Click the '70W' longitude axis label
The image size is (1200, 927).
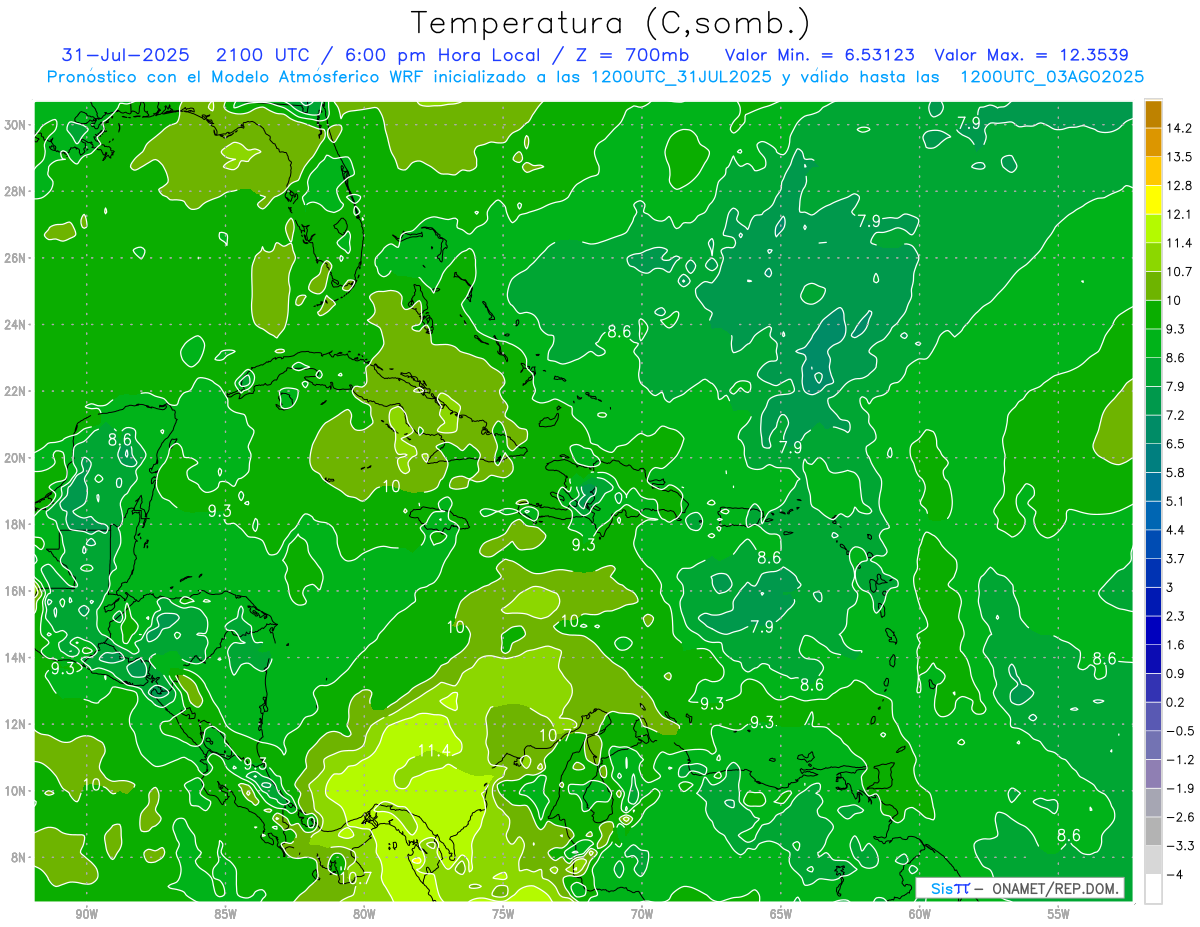[x=642, y=914]
